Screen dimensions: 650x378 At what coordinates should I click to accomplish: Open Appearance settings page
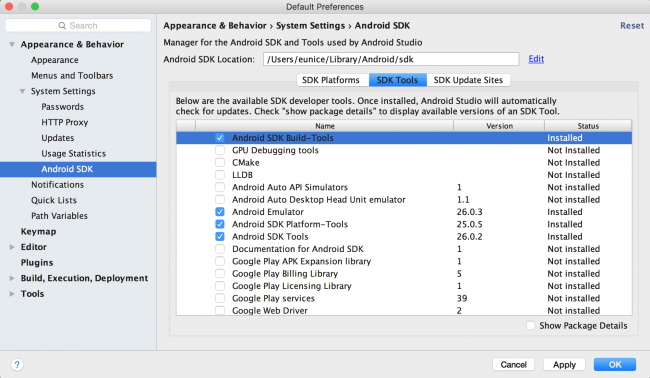[x=55, y=60]
